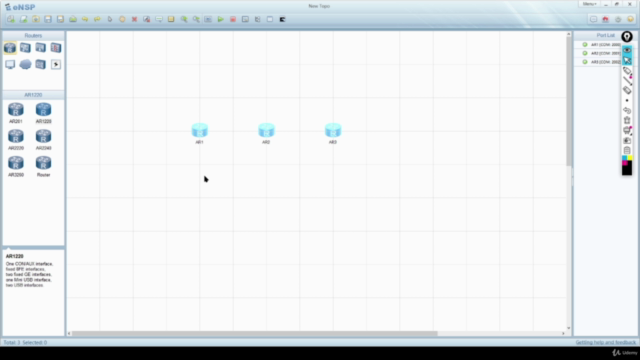640x360 pixels.
Task: Select AR2 router on canvas
Action: click(266, 131)
